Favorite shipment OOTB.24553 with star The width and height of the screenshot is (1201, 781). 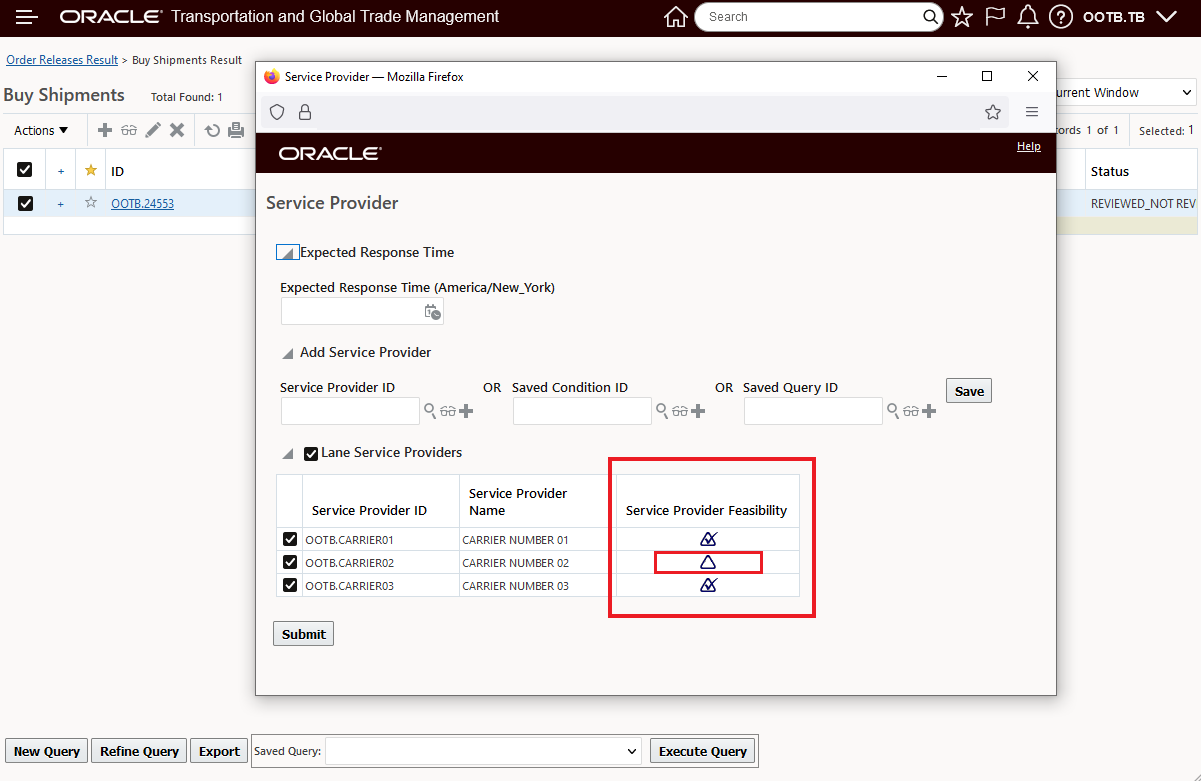coord(91,203)
